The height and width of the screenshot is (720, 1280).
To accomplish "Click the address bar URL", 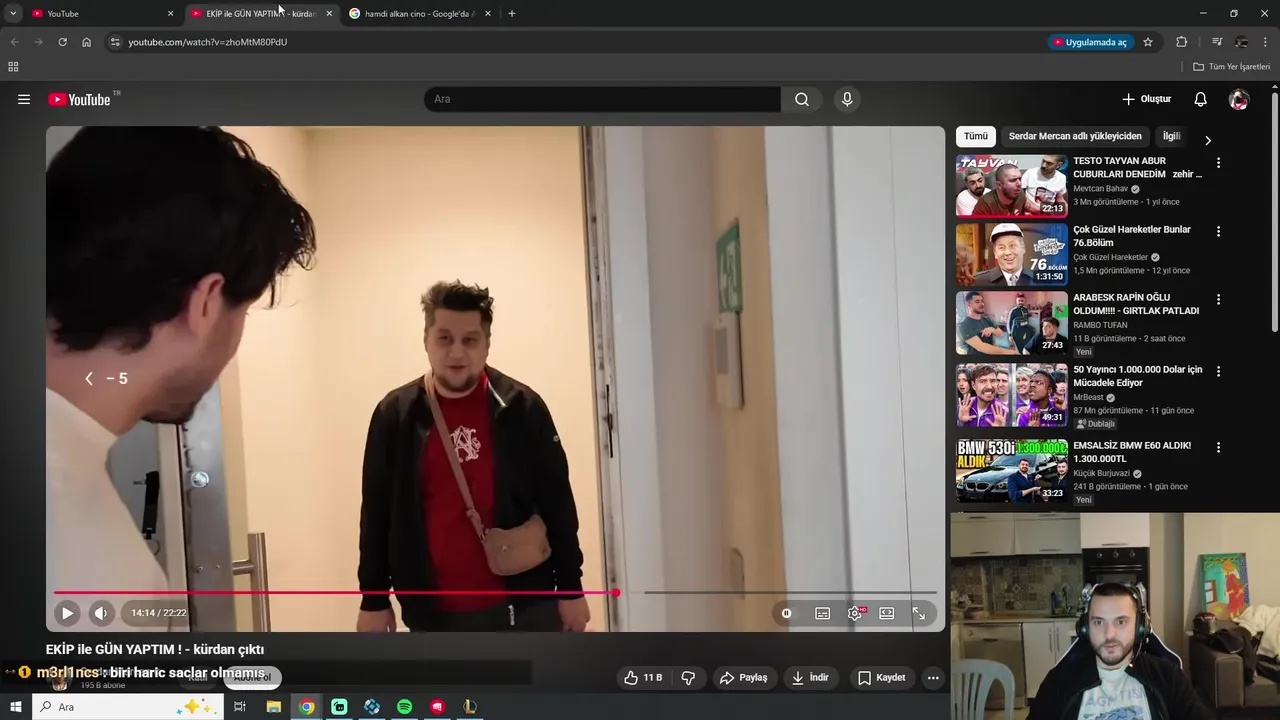I will coord(207,42).
